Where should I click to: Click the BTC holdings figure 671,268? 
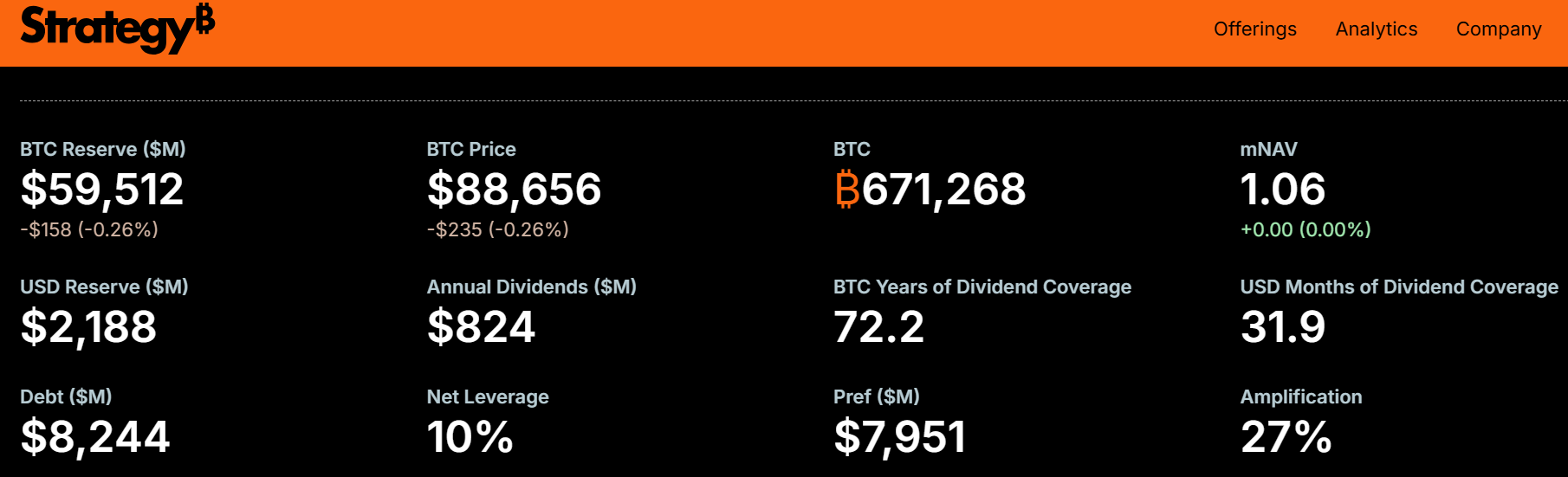pos(943,190)
